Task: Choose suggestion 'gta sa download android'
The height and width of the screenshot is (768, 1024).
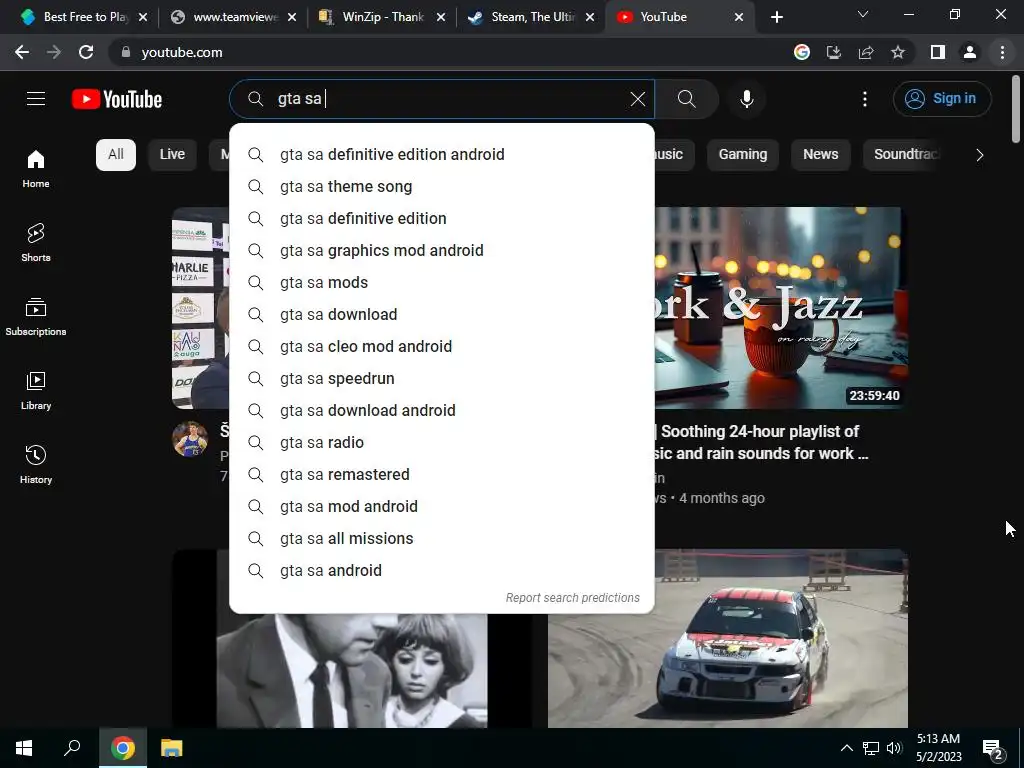Action: click(442, 411)
